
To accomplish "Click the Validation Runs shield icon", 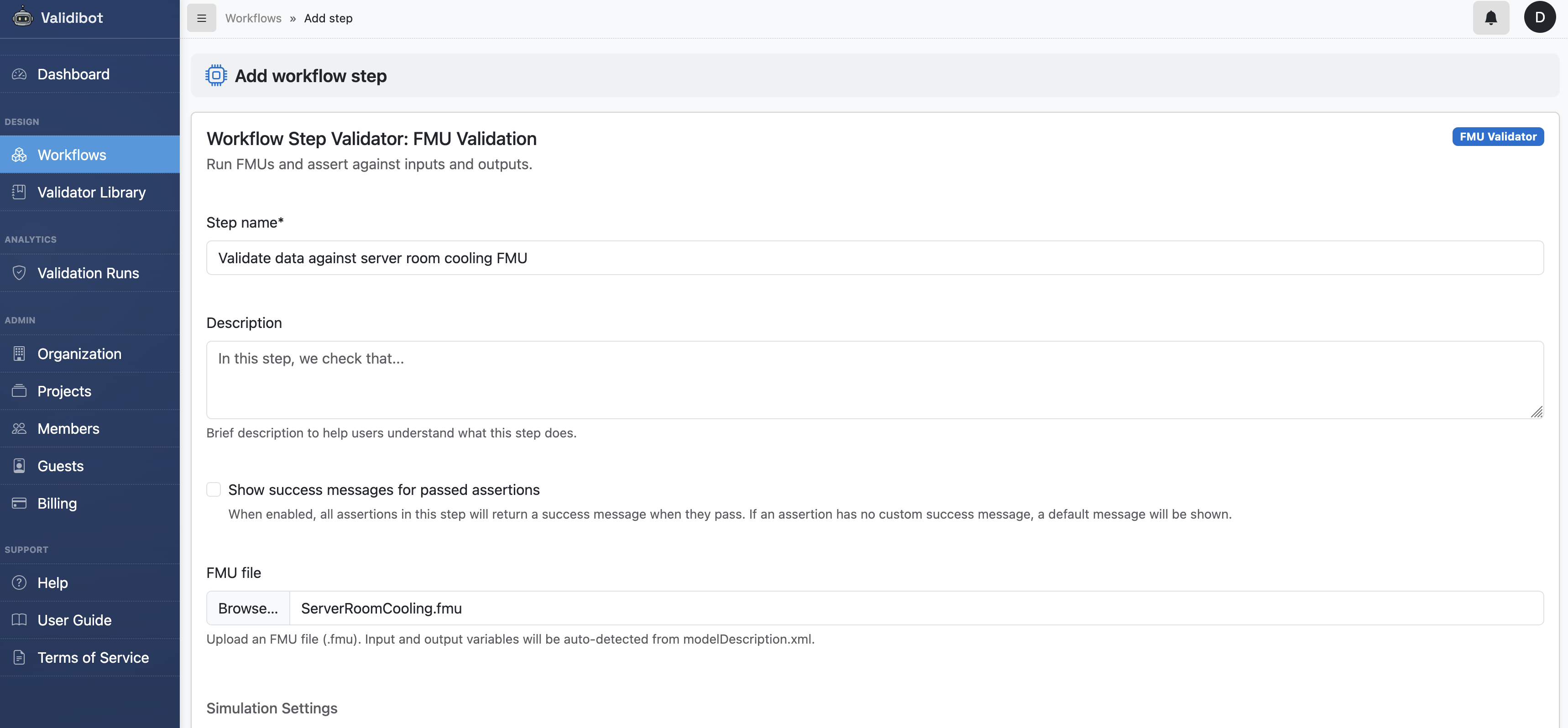I will [19, 272].
